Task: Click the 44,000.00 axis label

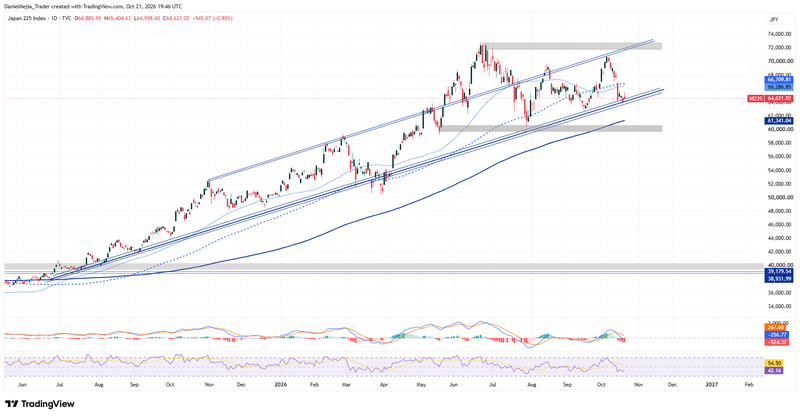Action: point(779,238)
